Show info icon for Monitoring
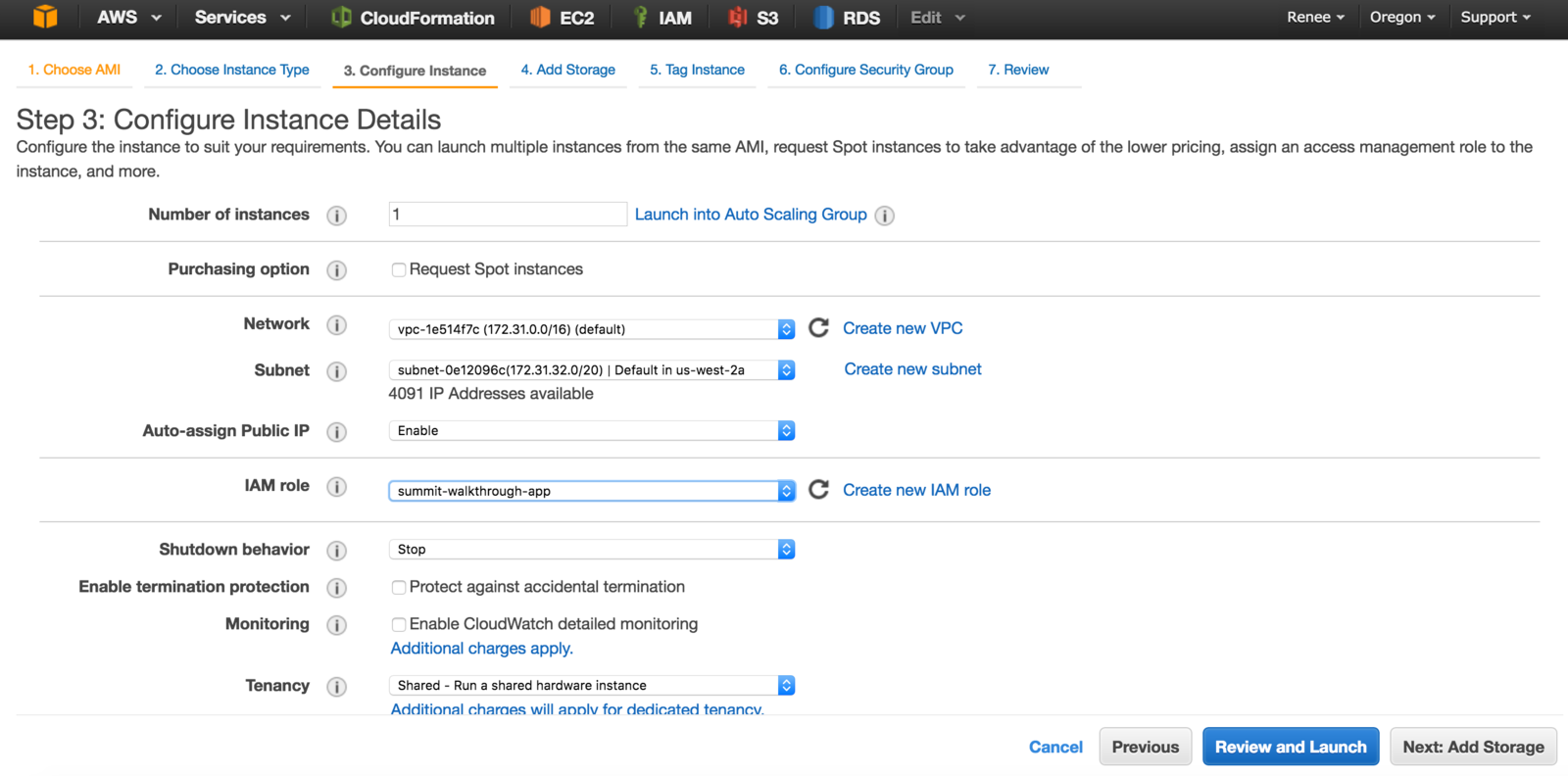1568x776 pixels. coord(337,625)
